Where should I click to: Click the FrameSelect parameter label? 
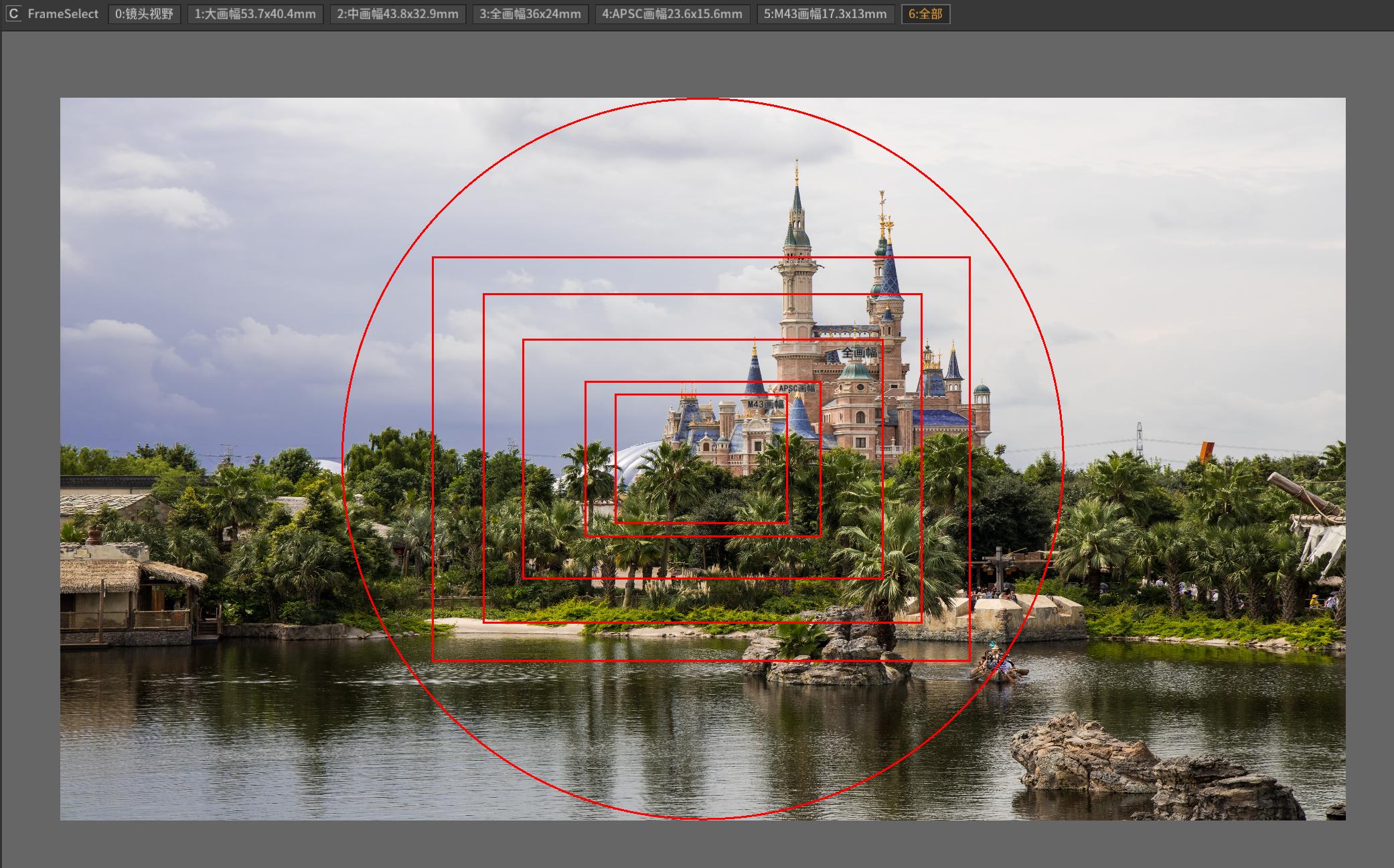(63, 13)
